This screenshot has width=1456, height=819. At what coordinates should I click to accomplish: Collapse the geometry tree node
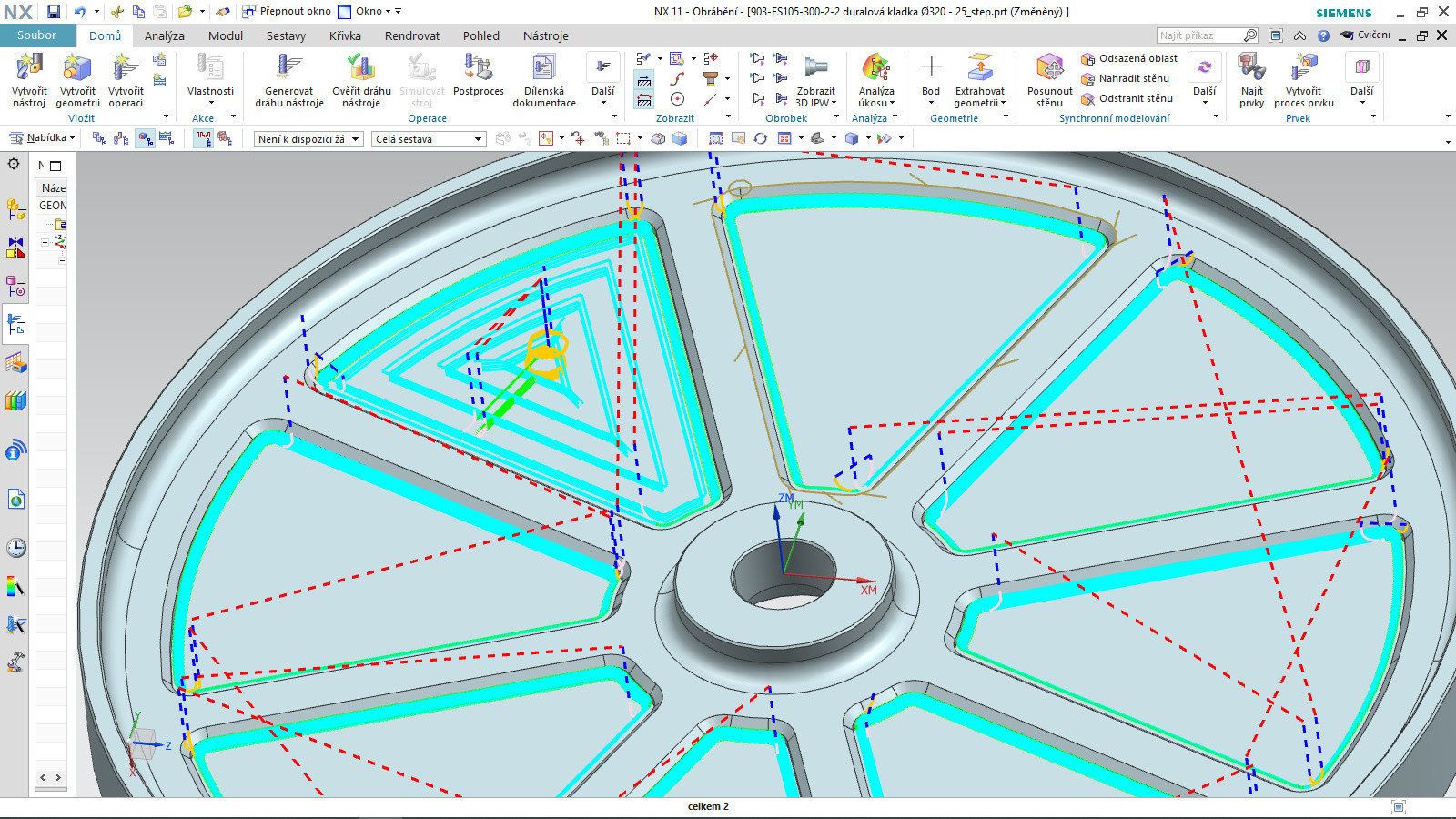click(x=45, y=242)
